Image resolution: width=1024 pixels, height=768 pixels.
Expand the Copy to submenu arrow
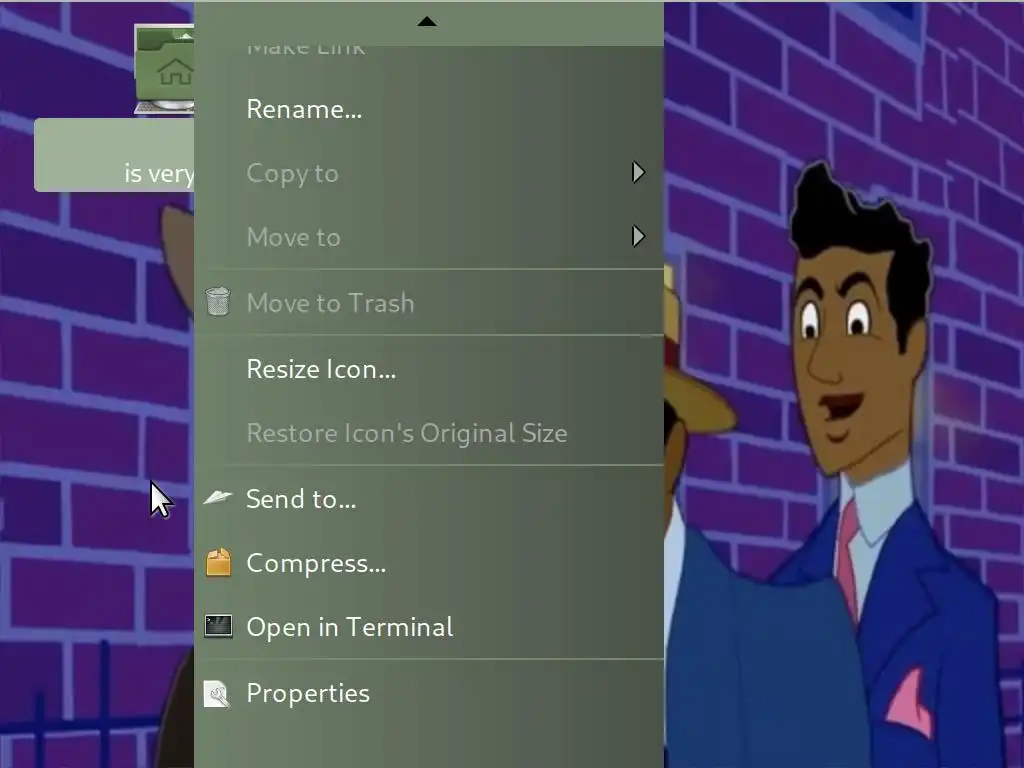[x=639, y=172]
